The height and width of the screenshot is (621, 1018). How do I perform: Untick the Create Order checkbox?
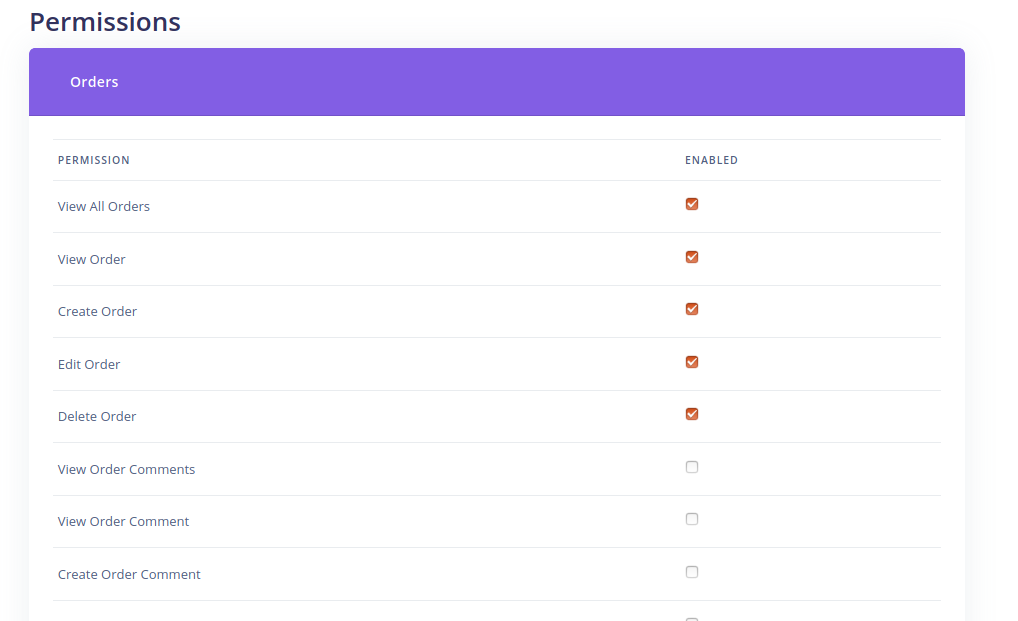click(x=692, y=309)
